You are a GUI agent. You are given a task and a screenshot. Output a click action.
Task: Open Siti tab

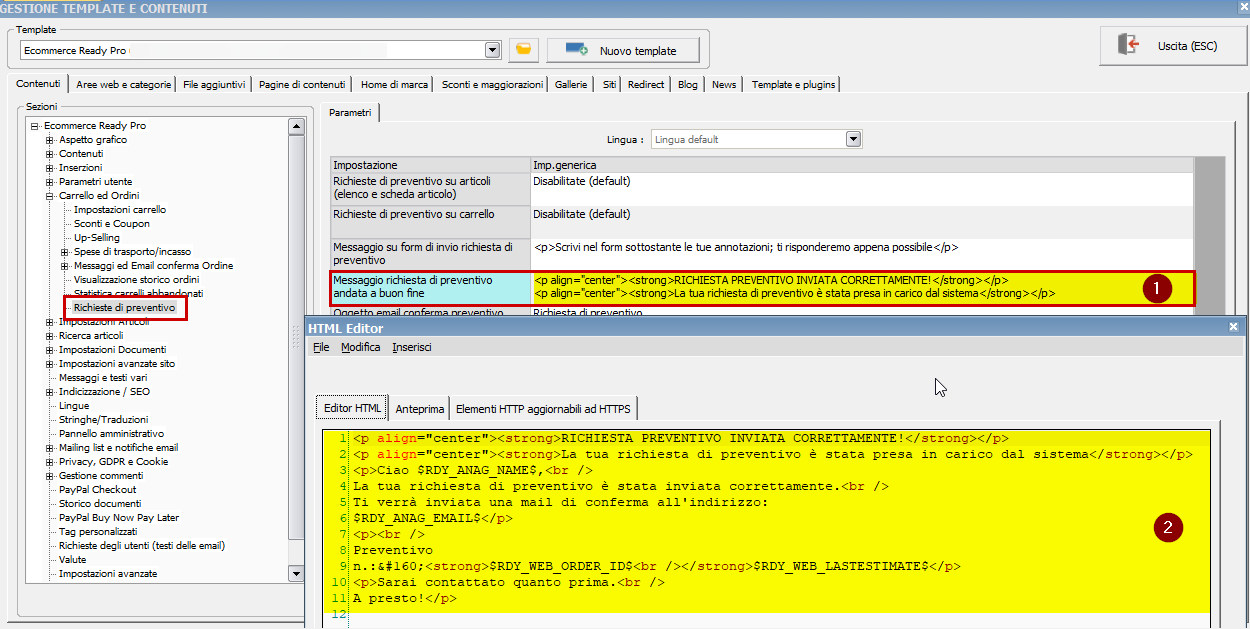click(609, 85)
